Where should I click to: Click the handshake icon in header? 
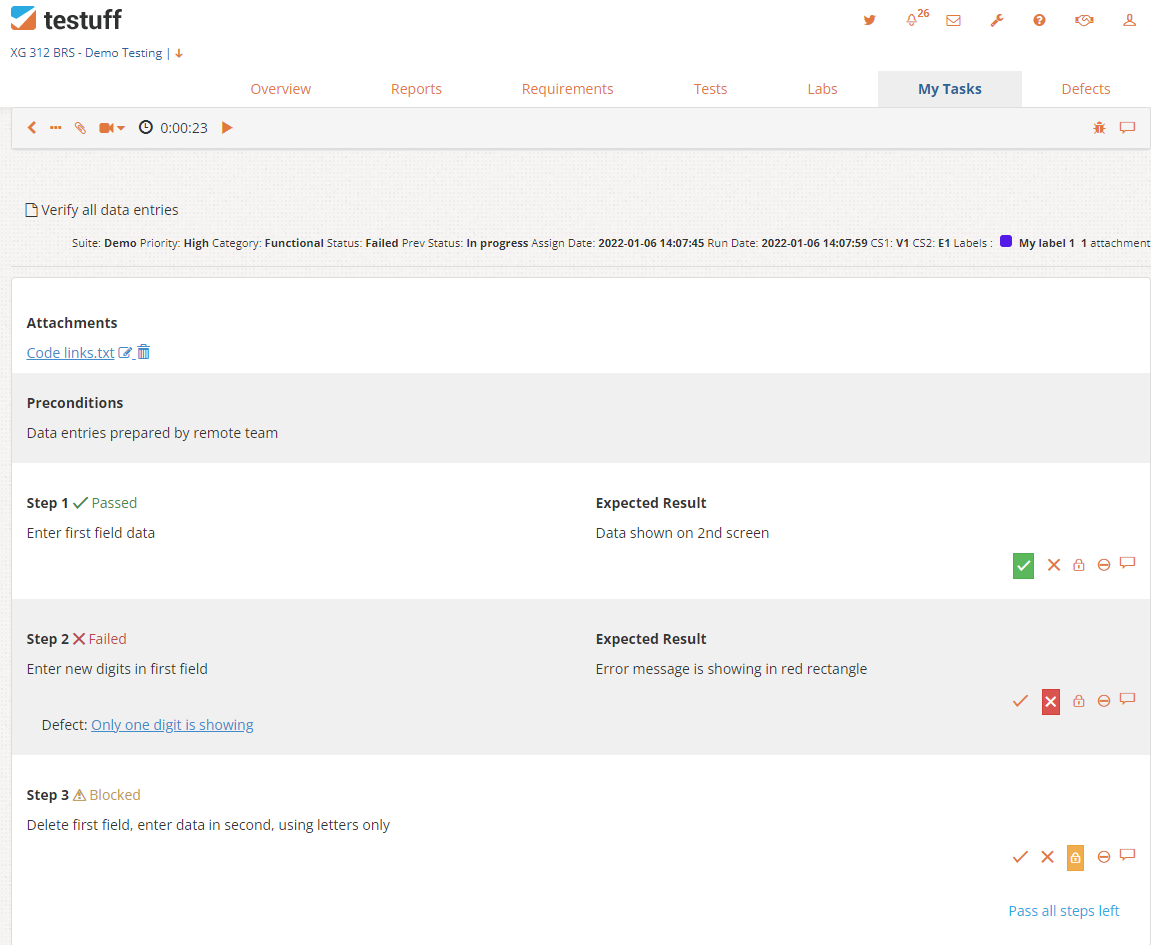[1084, 21]
